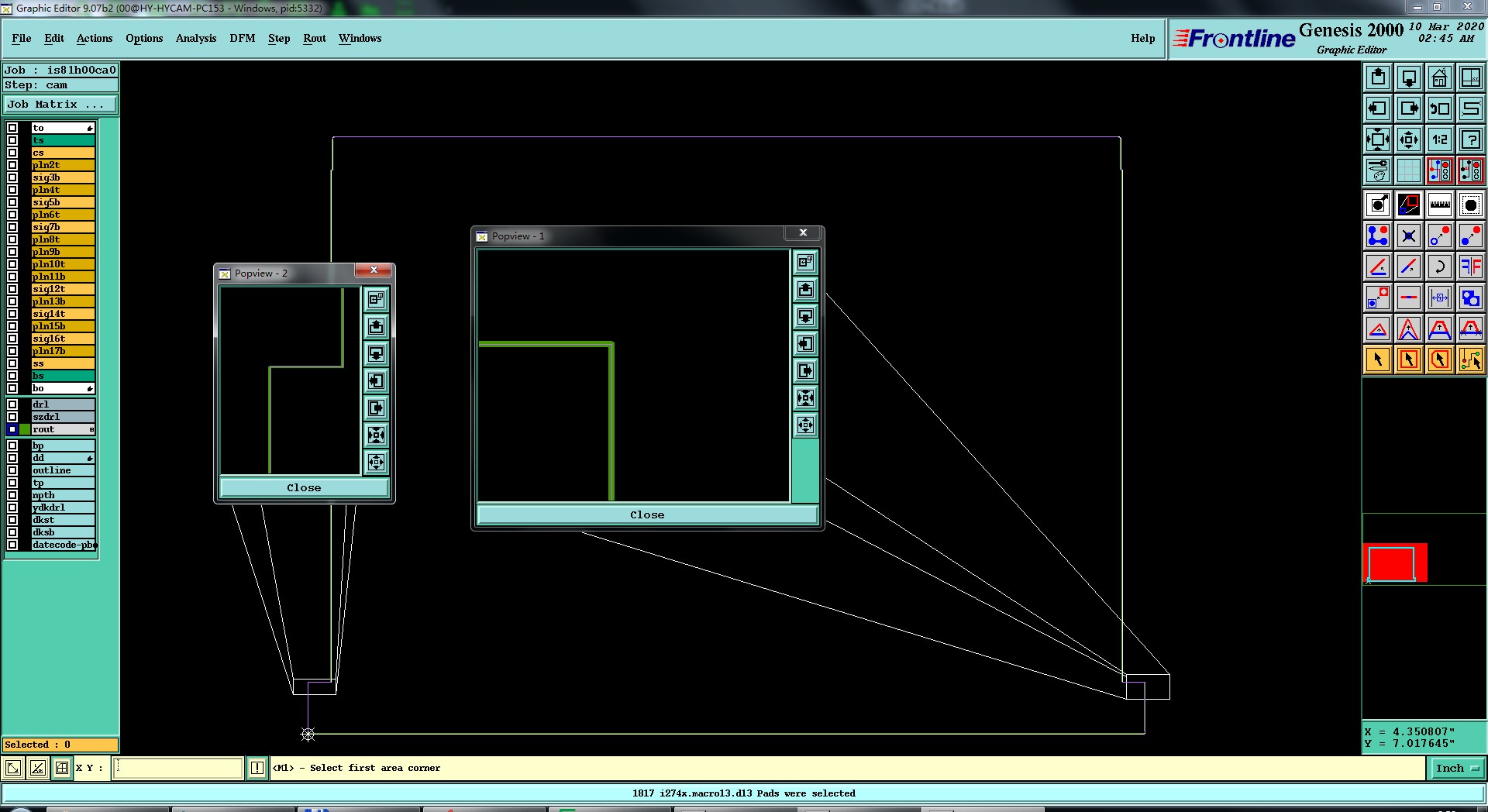Toggle display checkbox for layer pln2t
This screenshot has height=812, width=1488.
[12, 165]
